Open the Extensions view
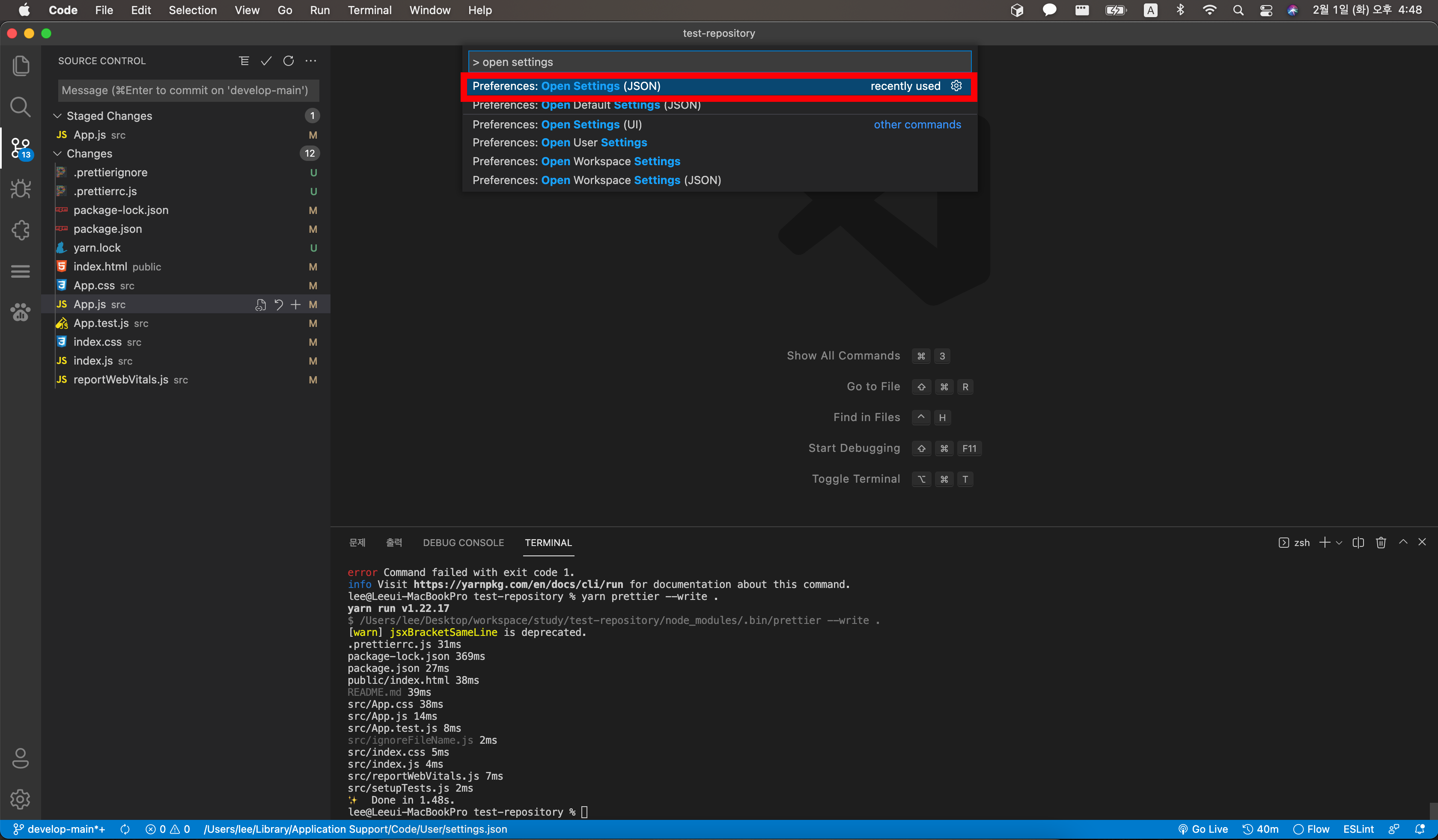This screenshot has width=1438, height=840. 21,230
